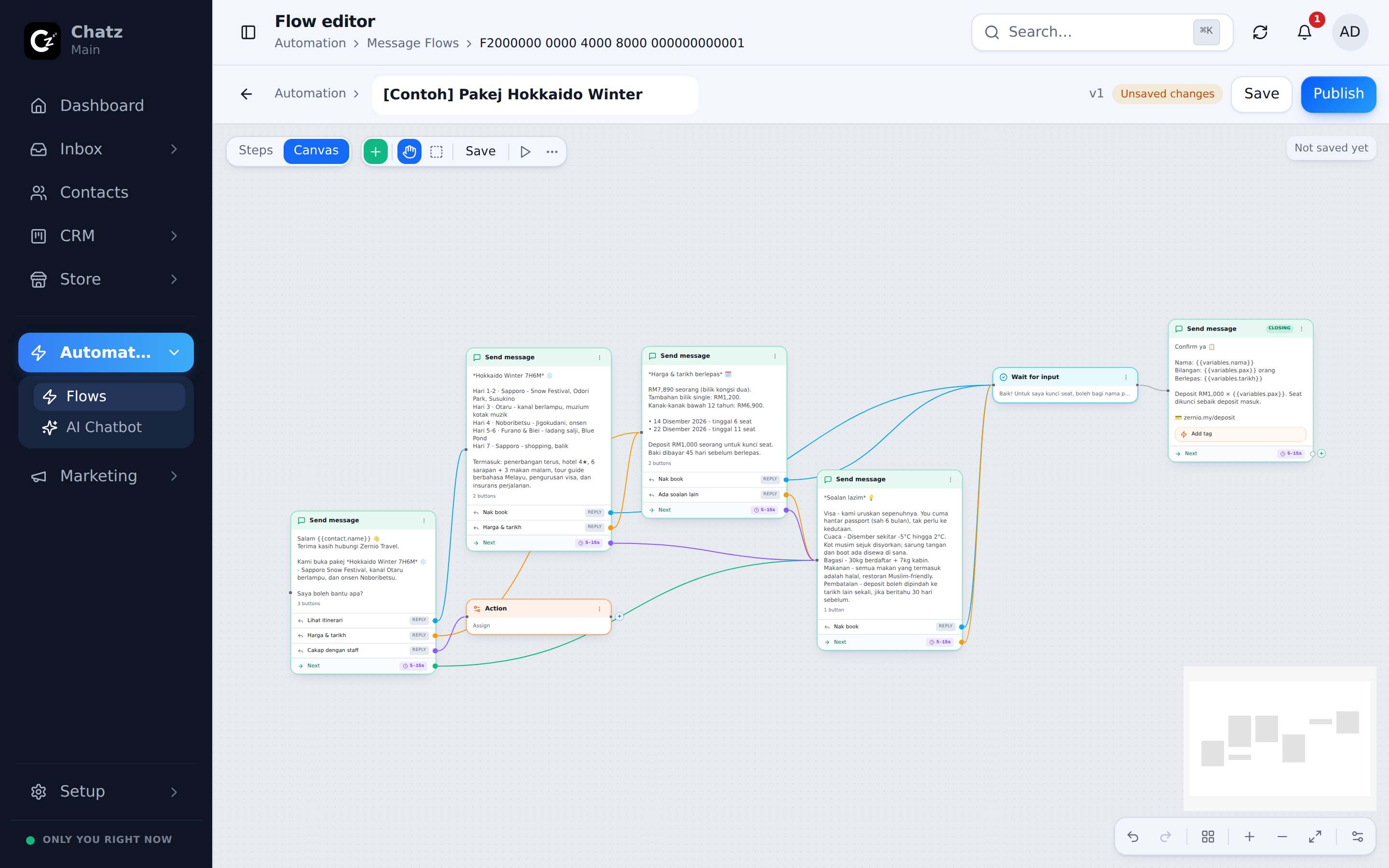The width and height of the screenshot is (1389, 868).
Task: Open the CLOSING Send message node options
Action: tap(1301, 329)
